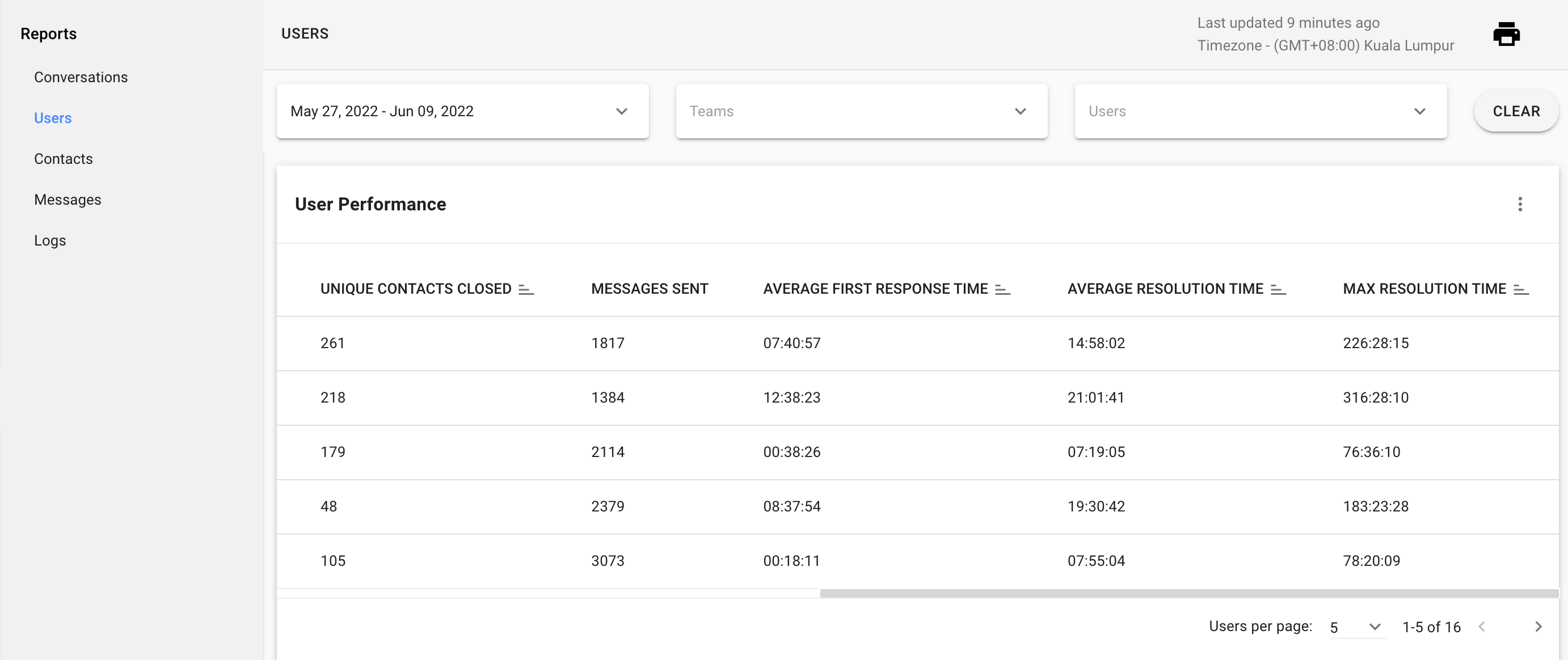Expand the Teams filter dropdown
Image resolution: width=1568 pixels, height=660 pixels.
tap(861, 111)
